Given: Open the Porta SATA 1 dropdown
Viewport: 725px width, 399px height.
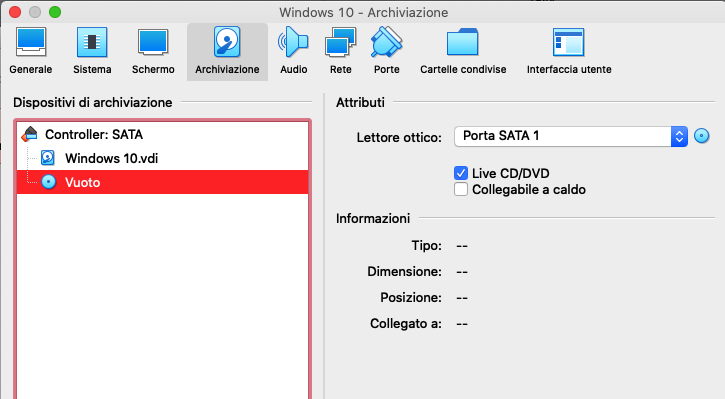Looking at the screenshot, I should (571, 136).
